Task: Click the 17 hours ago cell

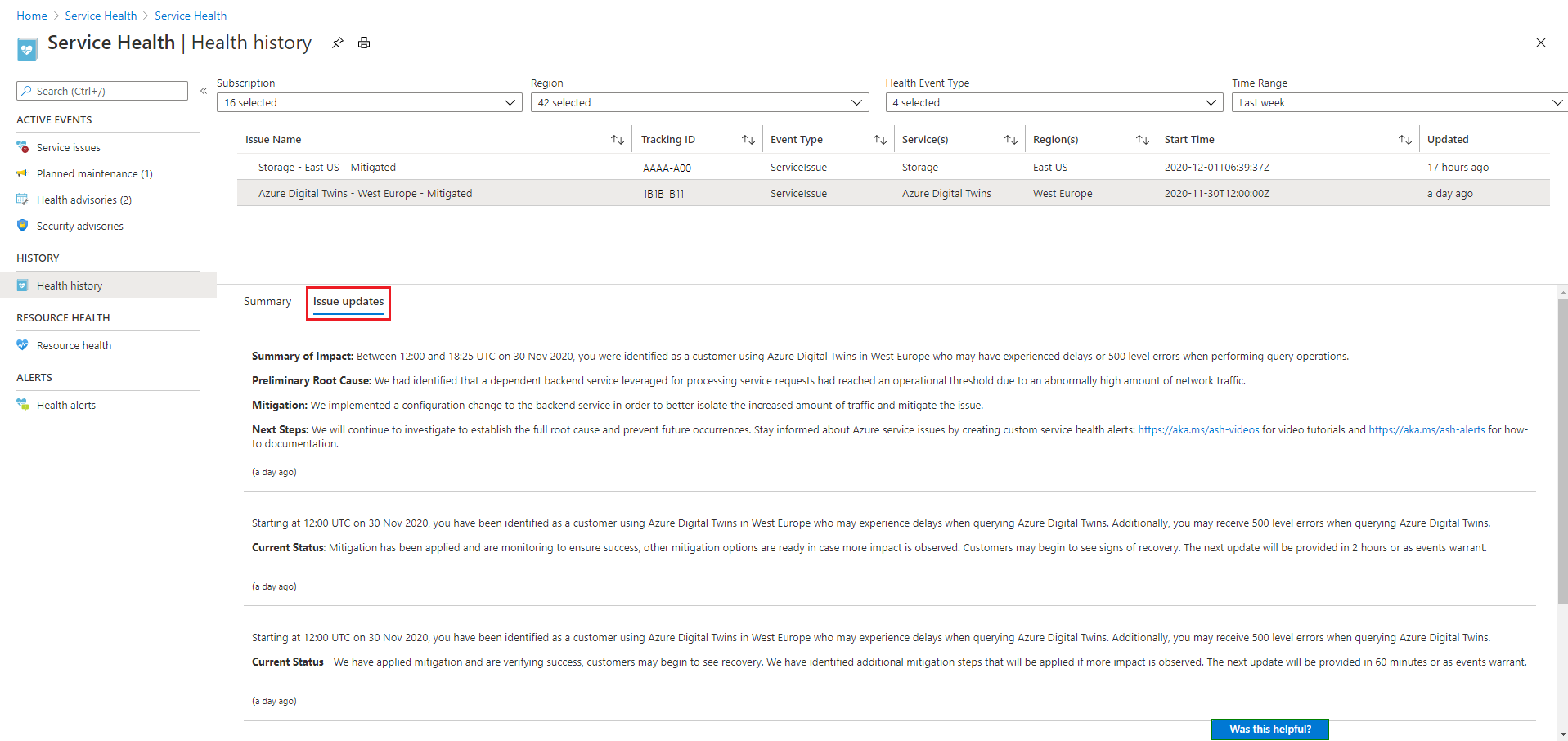Action: (1458, 168)
